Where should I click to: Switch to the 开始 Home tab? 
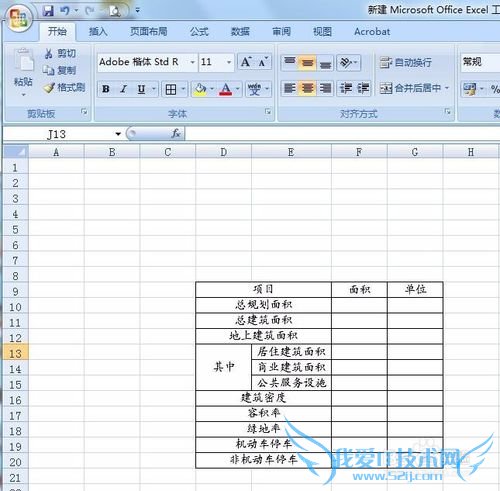point(57,32)
